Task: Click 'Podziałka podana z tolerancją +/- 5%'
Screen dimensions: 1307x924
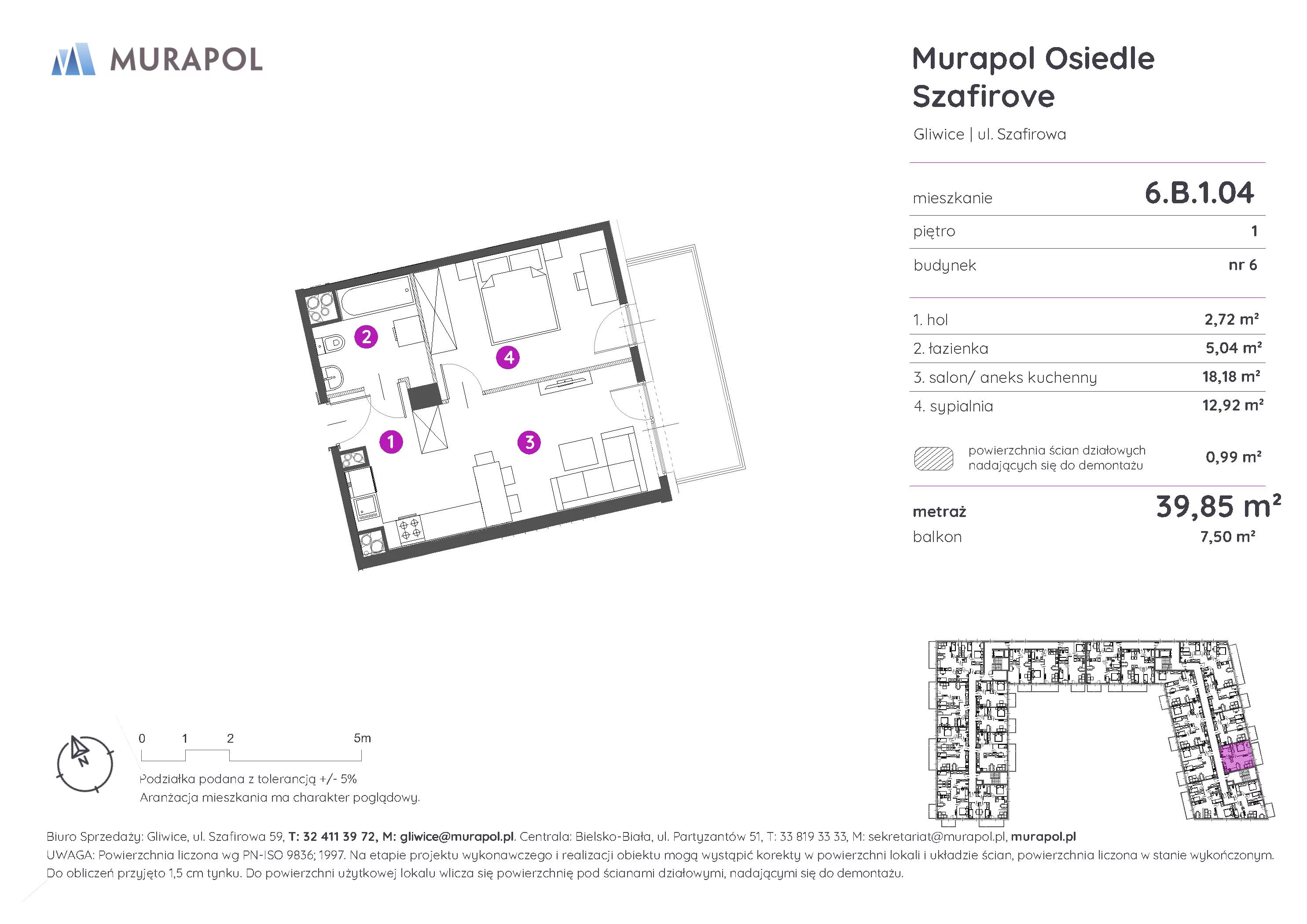Action: point(248,779)
